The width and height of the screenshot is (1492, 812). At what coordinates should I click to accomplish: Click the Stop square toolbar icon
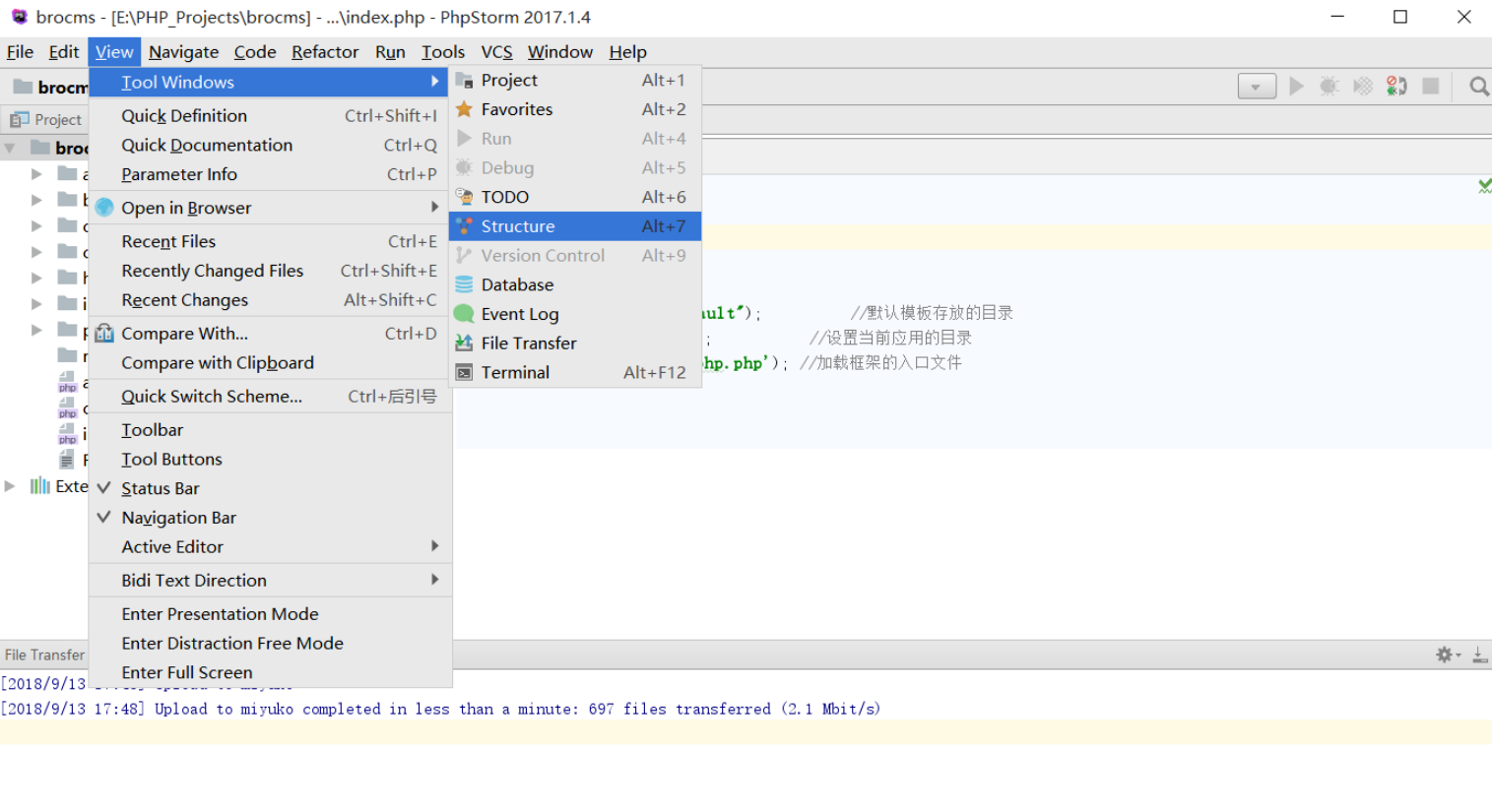[1431, 87]
